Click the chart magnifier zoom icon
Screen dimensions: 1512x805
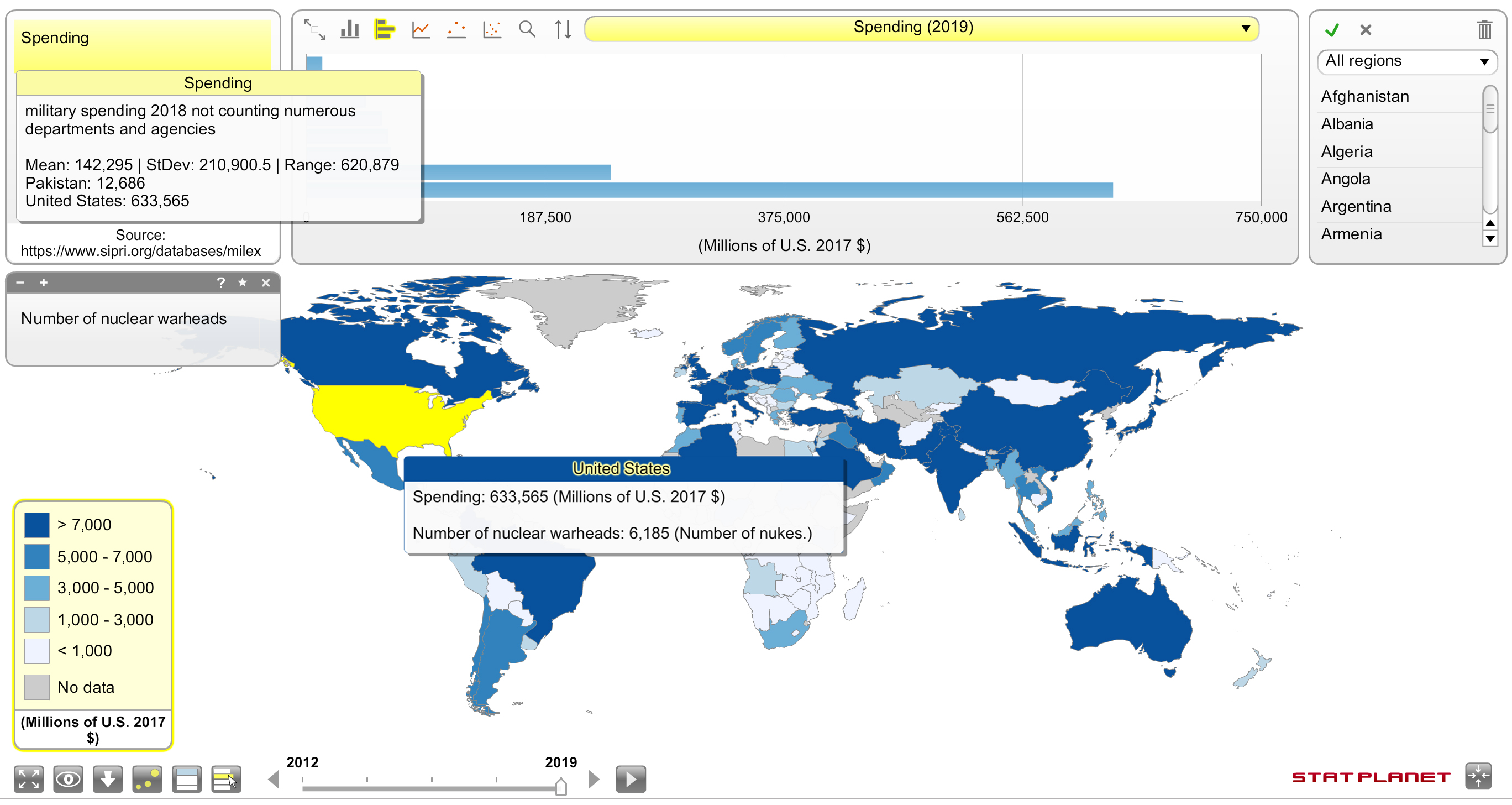pos(527,29)
